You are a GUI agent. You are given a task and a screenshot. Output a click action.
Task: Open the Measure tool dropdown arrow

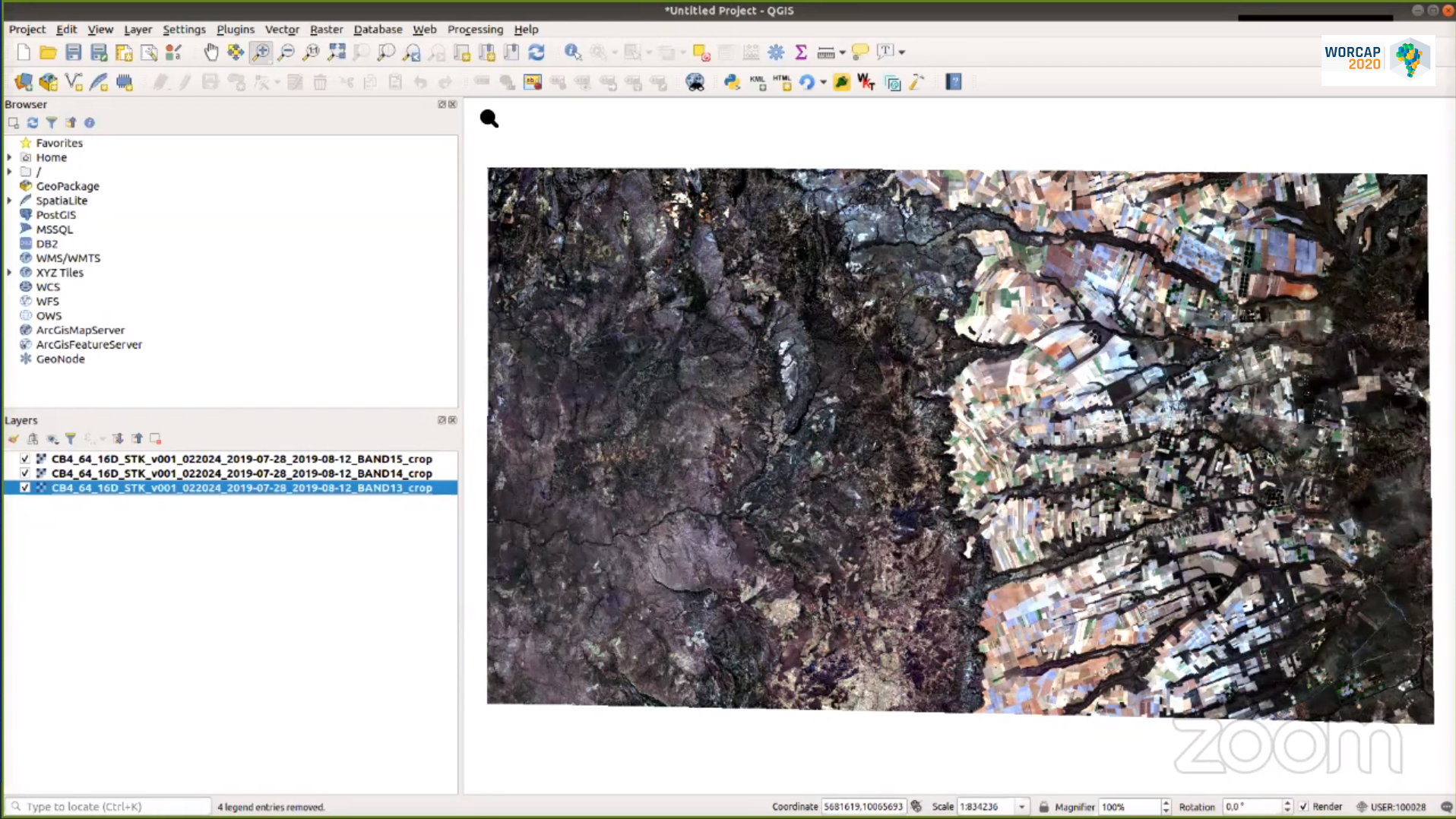842,52
